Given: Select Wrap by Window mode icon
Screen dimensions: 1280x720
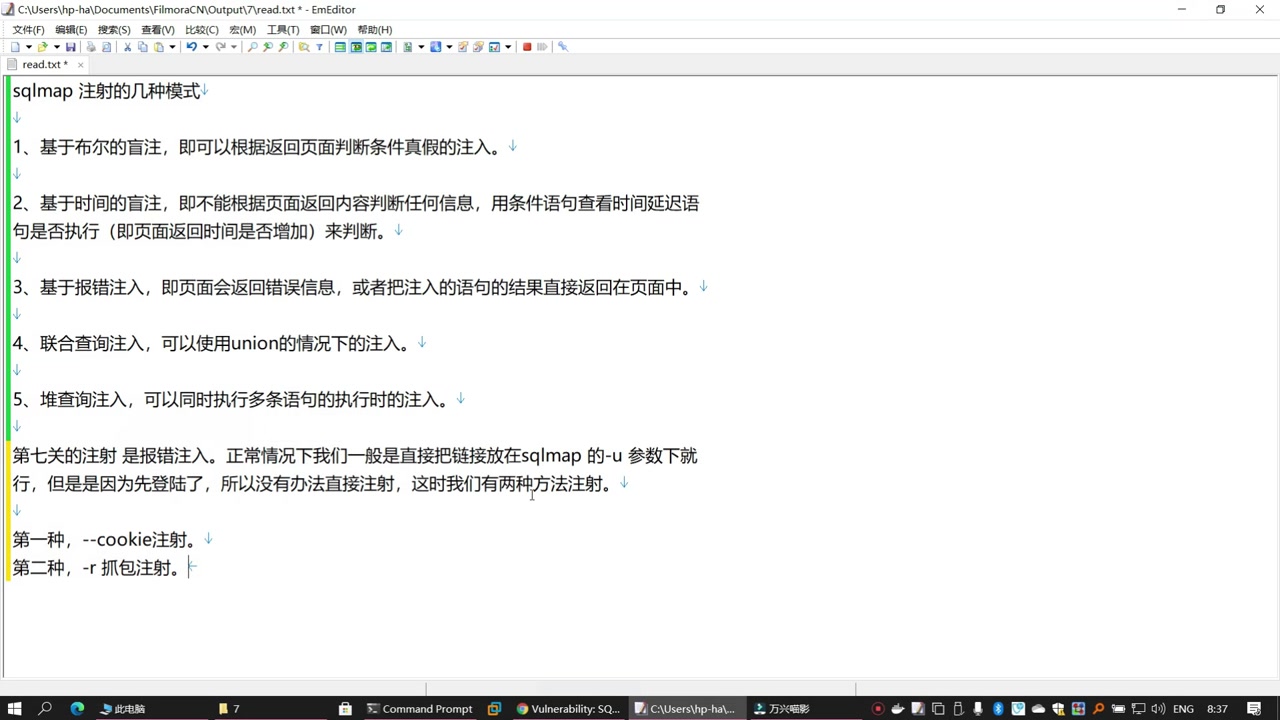Looking at the screenshot, I should coord(371,47).
